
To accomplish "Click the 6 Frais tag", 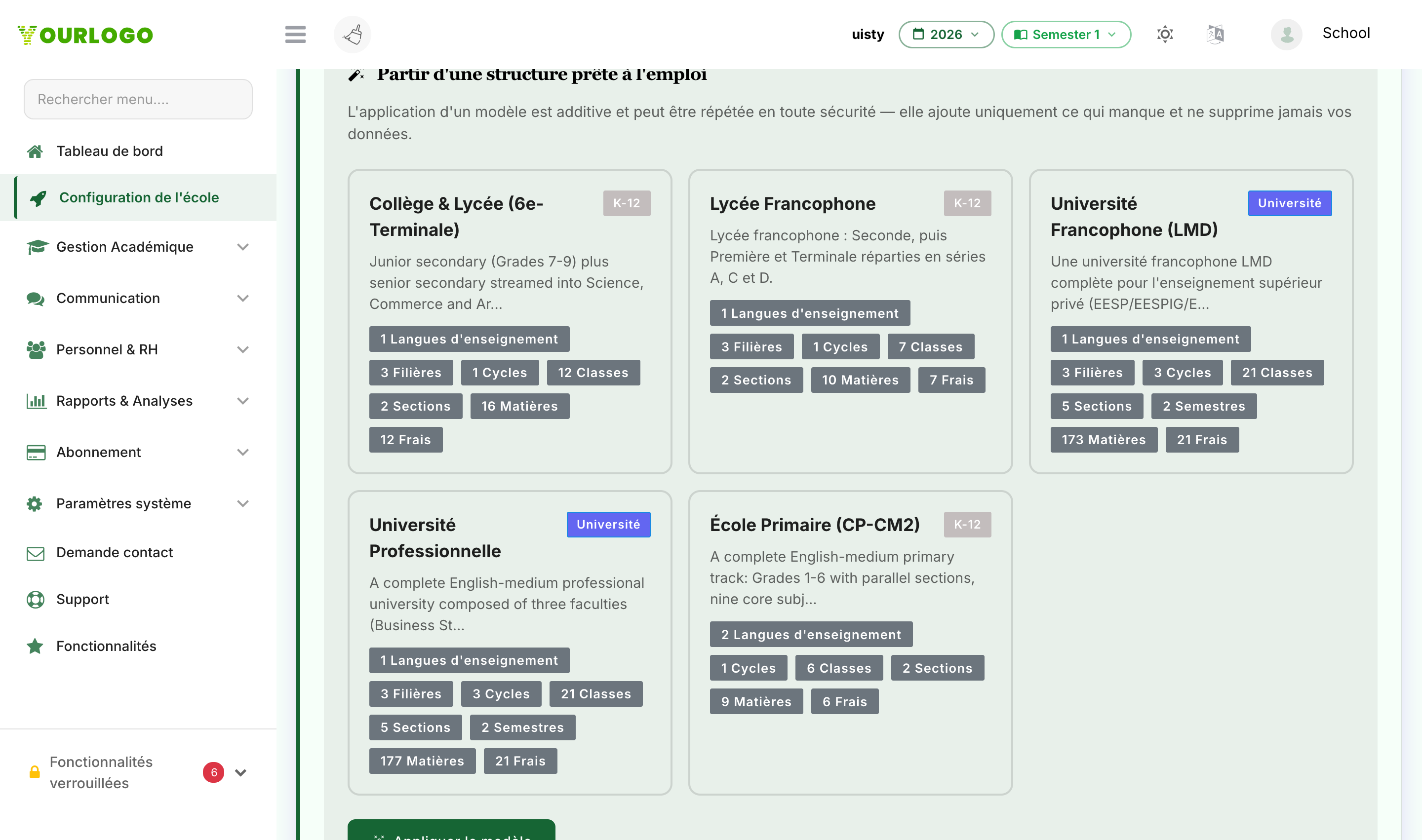I will click(844, 701).
